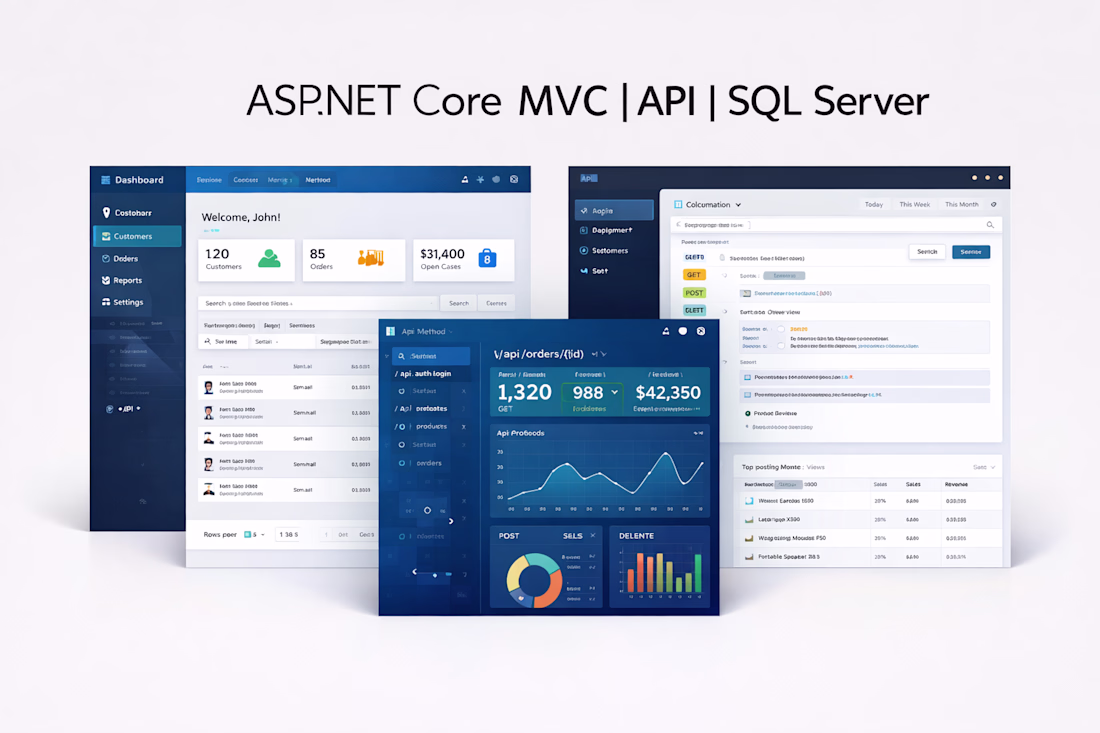Viewport: 1100px width, 733px height.
Task: Click the green person icon on Customers card
Action: tap(269, 259)
